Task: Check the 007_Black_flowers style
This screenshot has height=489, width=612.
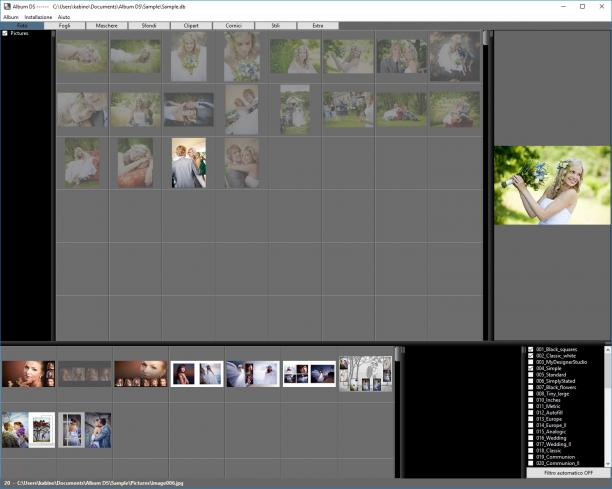Action: click(530, 387)
